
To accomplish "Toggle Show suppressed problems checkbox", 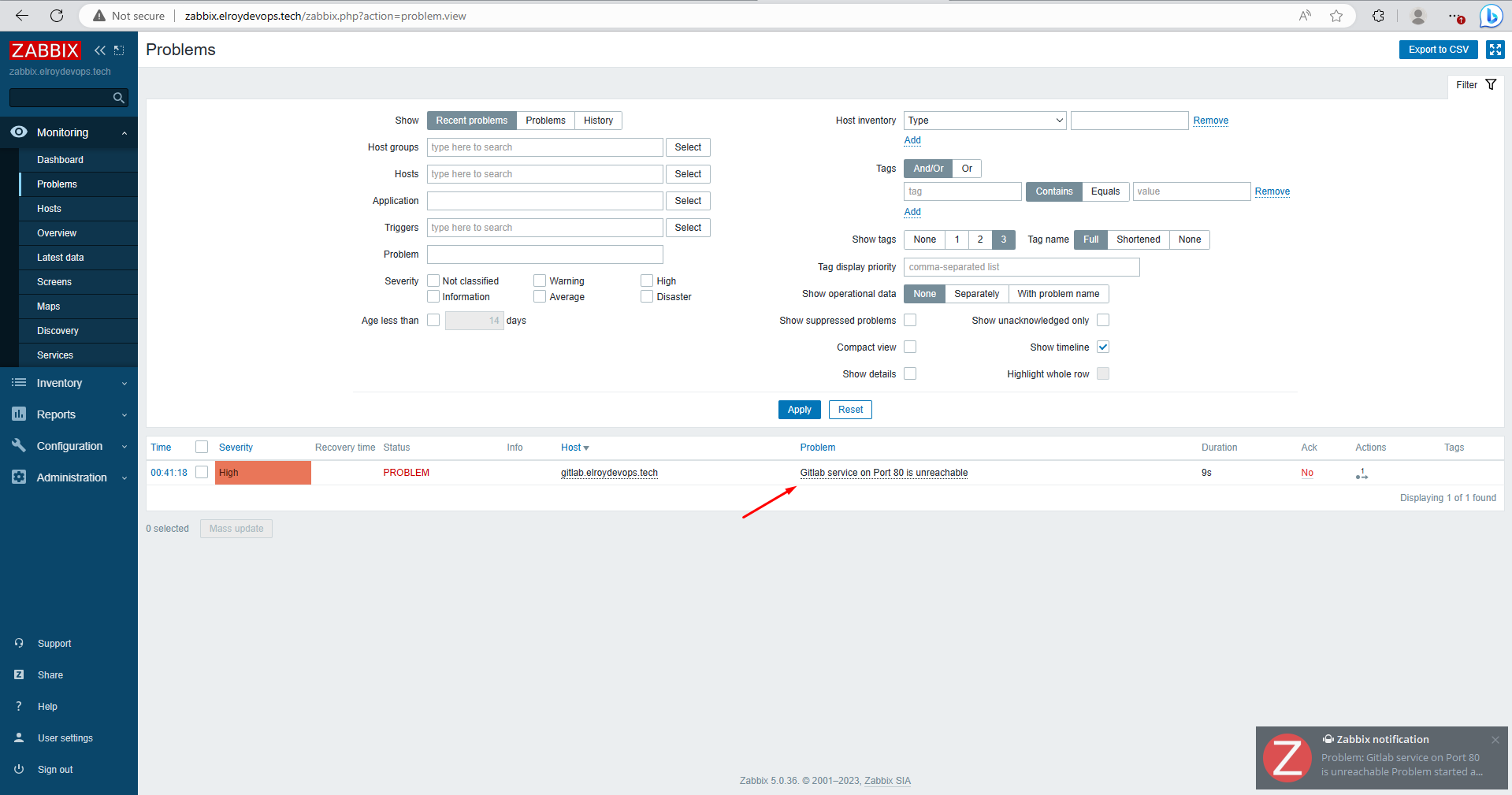I will coord(910,320).
